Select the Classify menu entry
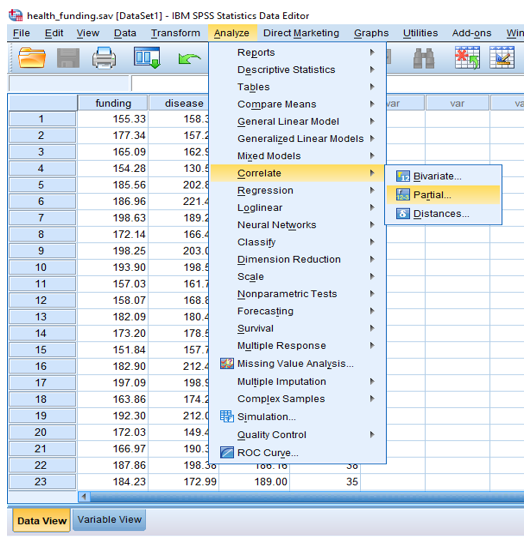 pos(297,242)
